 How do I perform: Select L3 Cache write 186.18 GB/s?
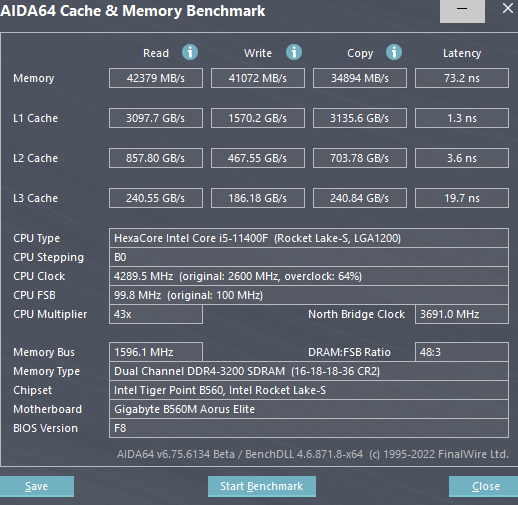click(258, 198)
